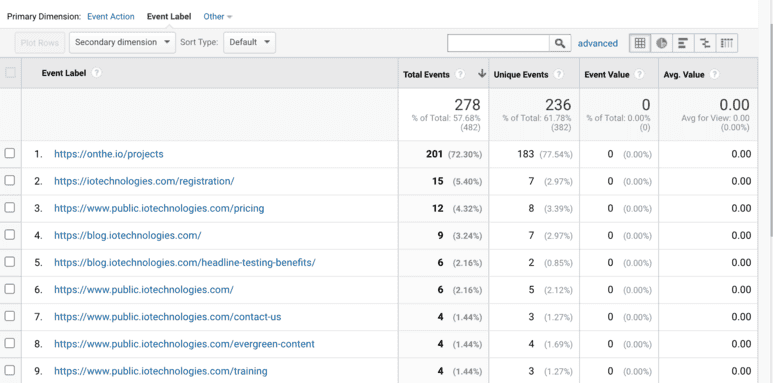Check the box for the pricing row
773x383 pixels.
tap(10, 208)
